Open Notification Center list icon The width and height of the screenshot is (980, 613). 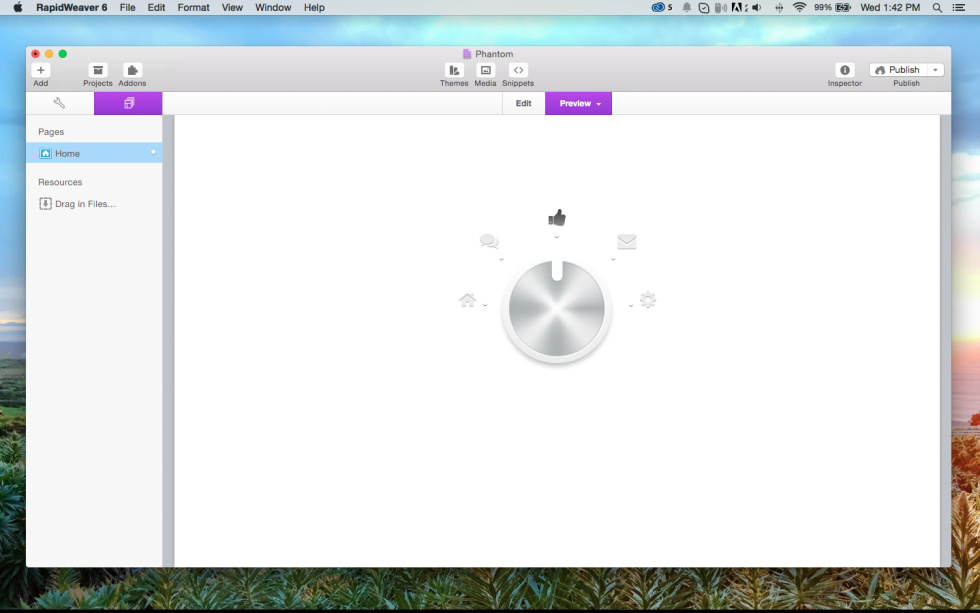click(x=958, y=7)
